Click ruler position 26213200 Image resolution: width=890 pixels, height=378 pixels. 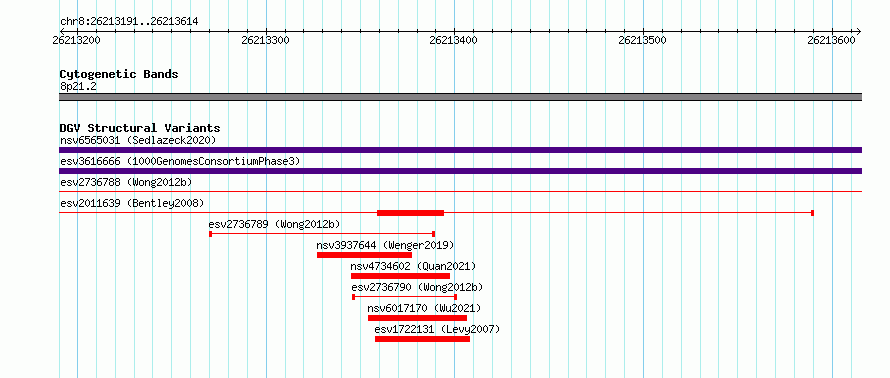[x=77, y=40]
